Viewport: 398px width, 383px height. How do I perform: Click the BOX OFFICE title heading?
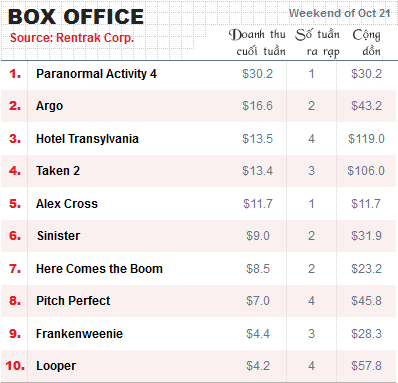pyautogui.click(x=76, y=17)
